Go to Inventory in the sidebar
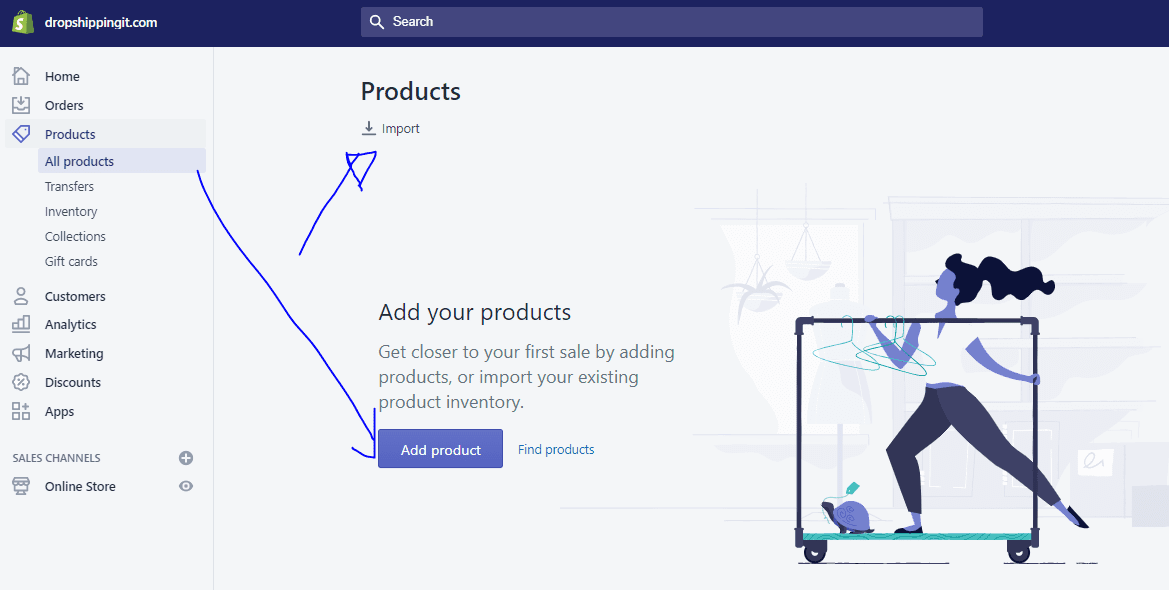The image size is (1169, 590). tap(71, 212)
